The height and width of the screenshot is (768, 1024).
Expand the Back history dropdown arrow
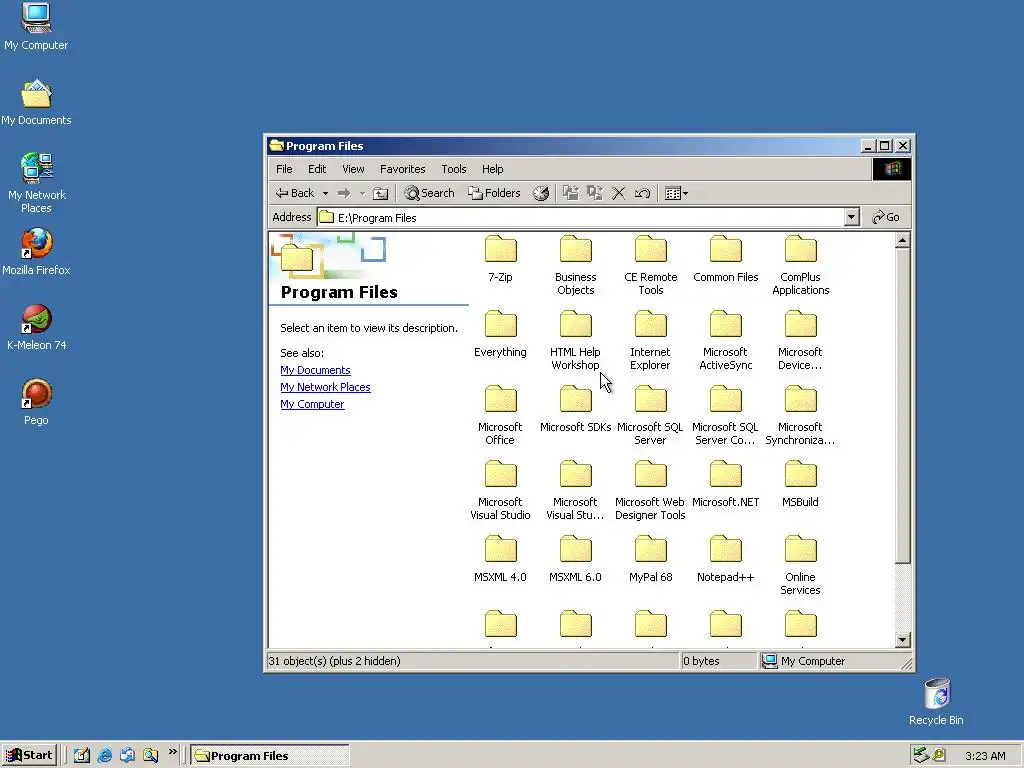click(x=325, y=193)
